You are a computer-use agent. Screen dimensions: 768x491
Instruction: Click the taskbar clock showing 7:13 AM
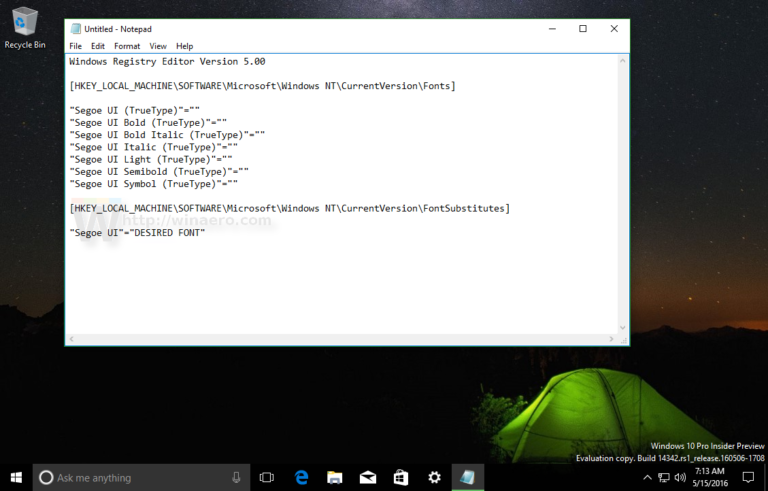click(710, 477)
